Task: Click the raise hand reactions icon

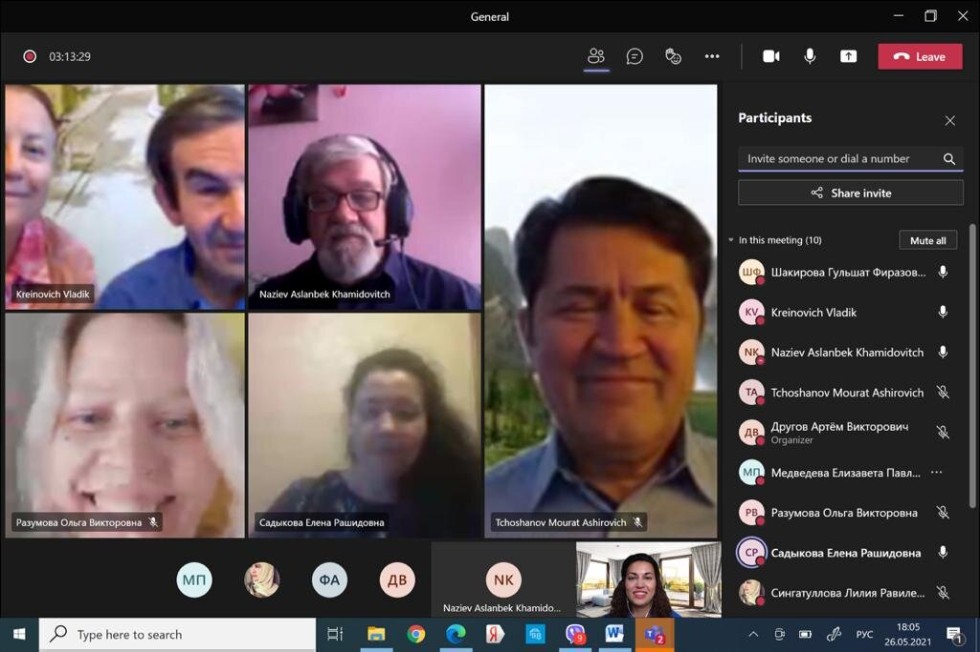Action: pos(673,56)
